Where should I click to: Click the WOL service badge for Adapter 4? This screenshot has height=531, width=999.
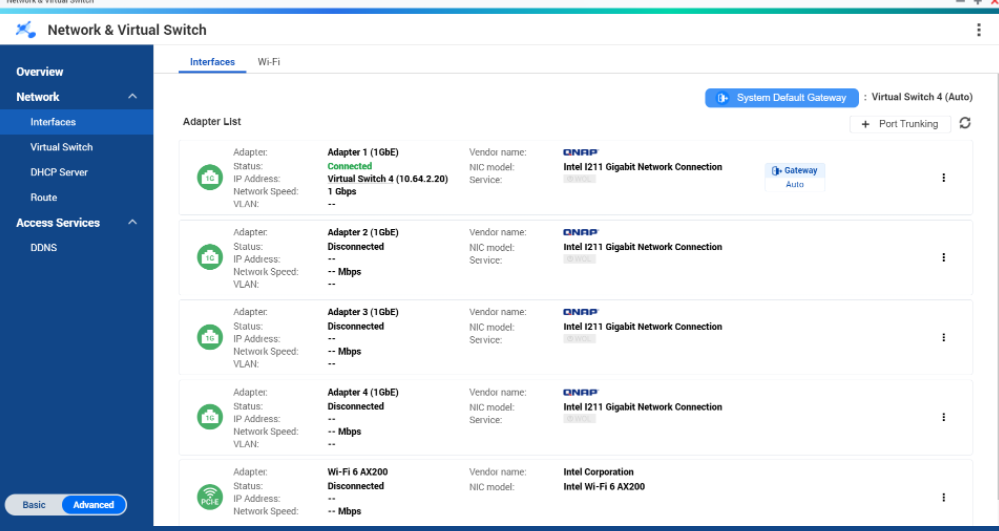pos(579,419)
